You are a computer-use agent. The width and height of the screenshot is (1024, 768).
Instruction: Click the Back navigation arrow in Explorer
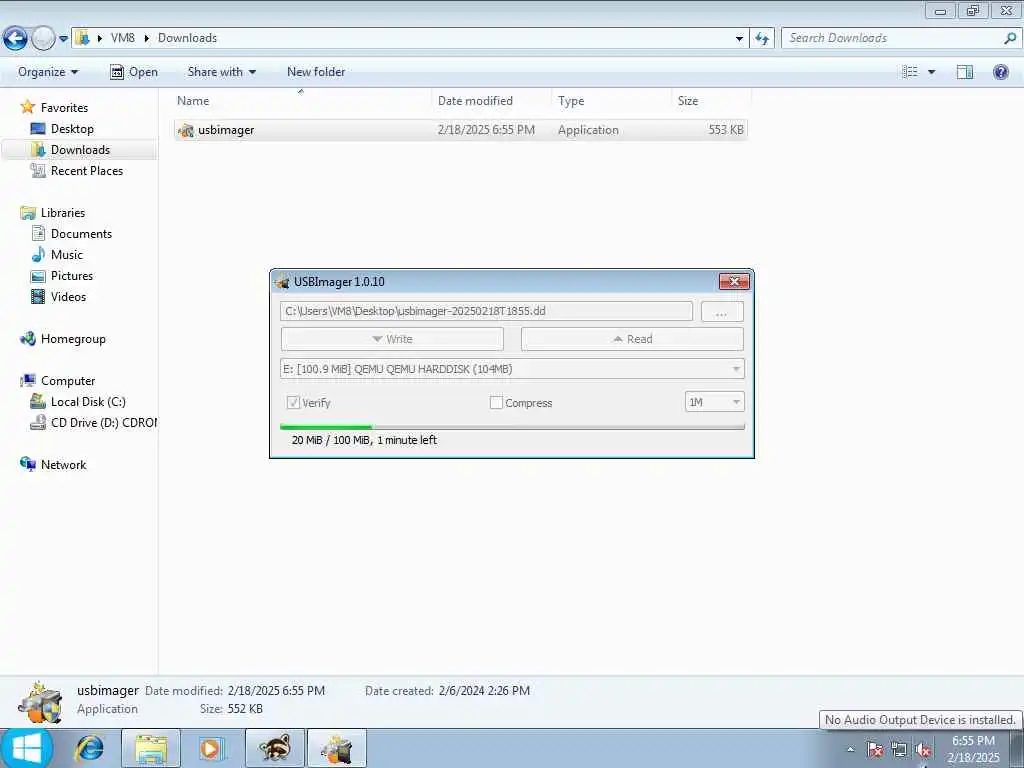point(15,39)
